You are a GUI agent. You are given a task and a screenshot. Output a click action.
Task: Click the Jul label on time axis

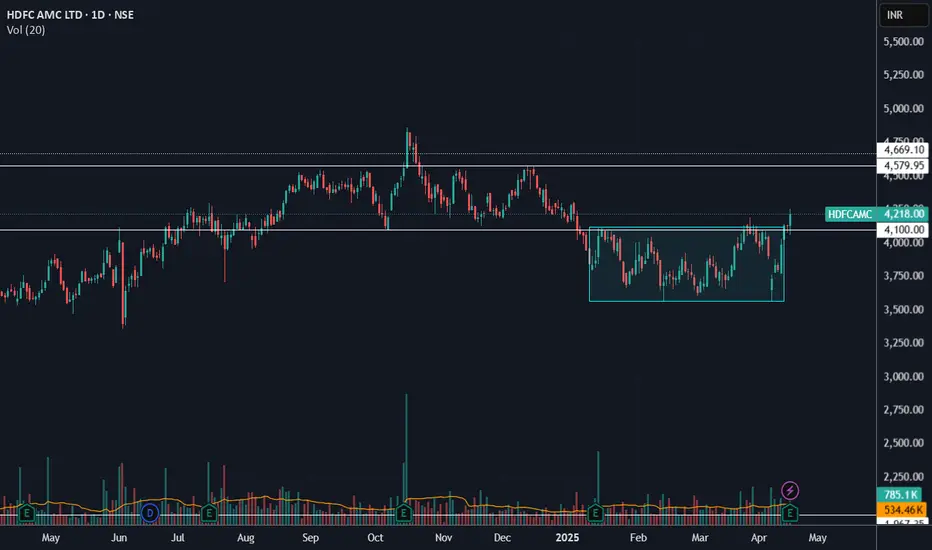(178, 538)
